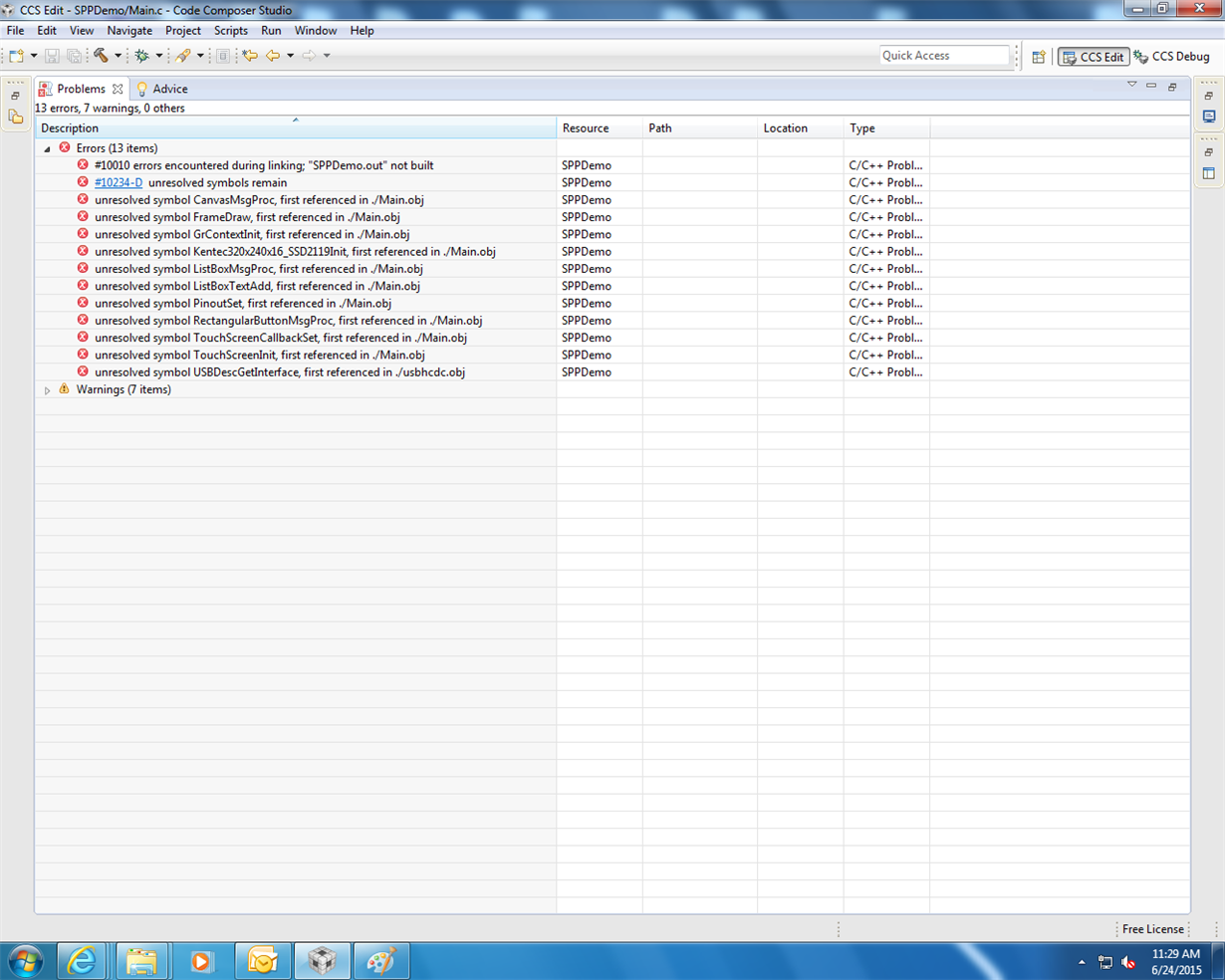Expand the Warnings (7 items) group
This screenshot has width=1225, height=980.
pyautogui.click(x=47, y=390)
